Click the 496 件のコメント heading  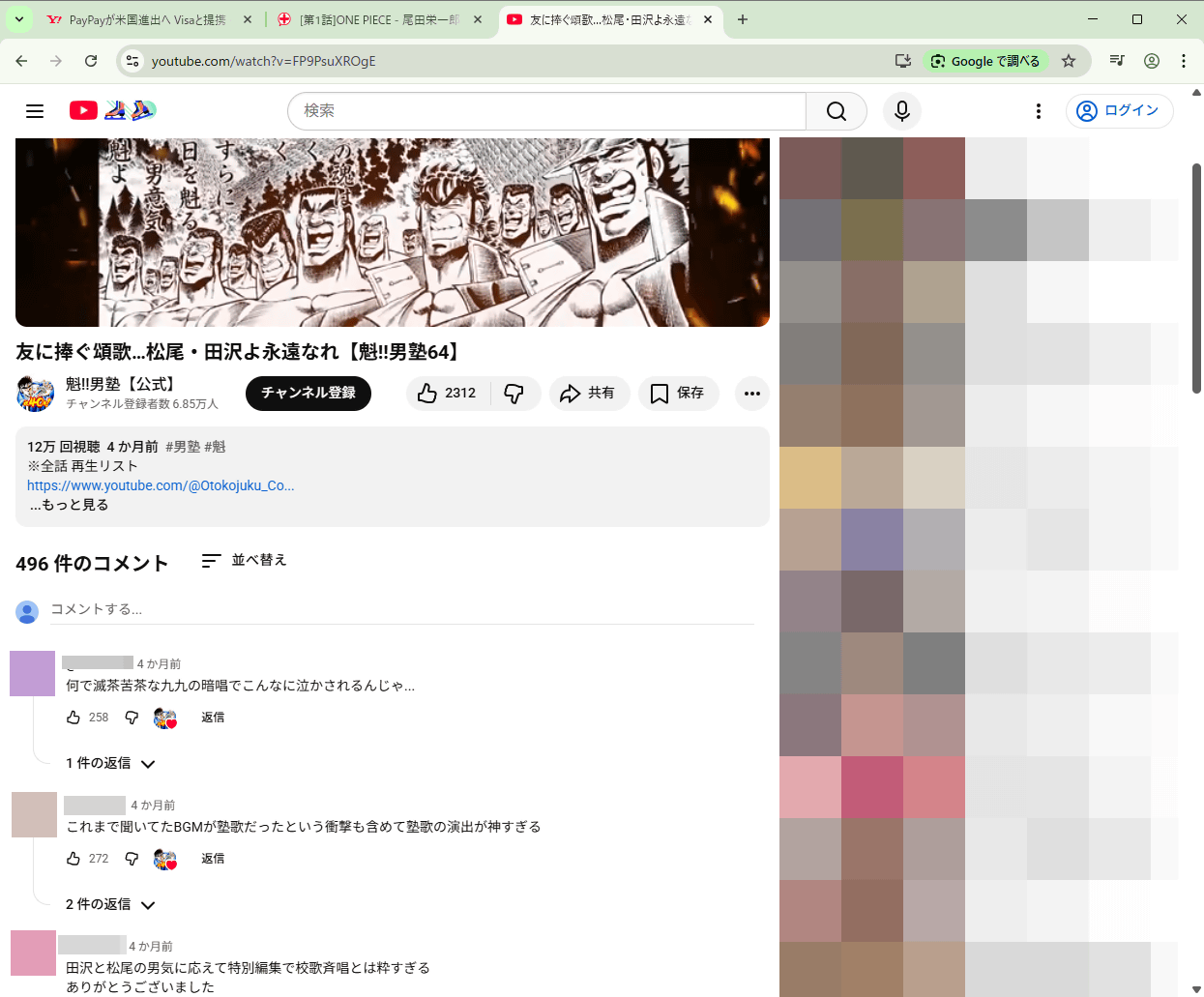click(x=92, y=564)
